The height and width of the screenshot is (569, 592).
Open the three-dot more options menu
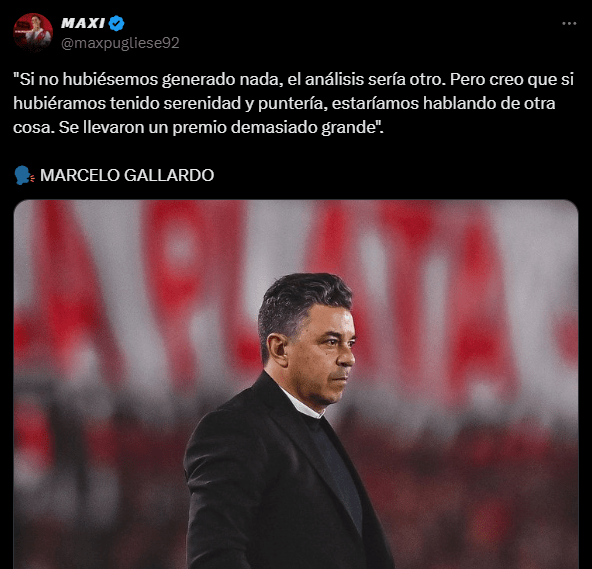(x=569, y=23)
